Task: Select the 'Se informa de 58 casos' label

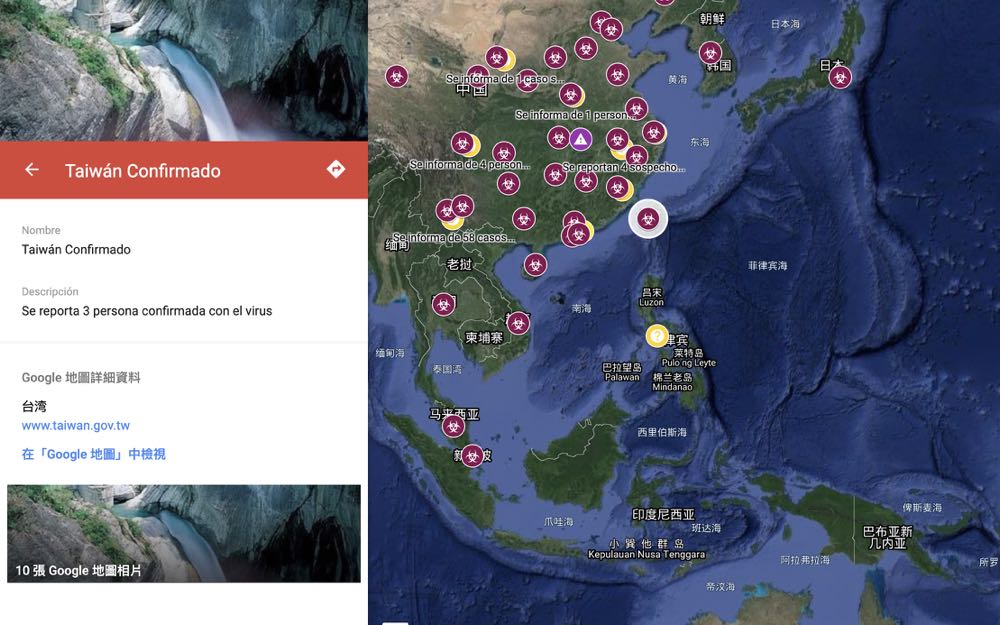Action: pos(453,237)
